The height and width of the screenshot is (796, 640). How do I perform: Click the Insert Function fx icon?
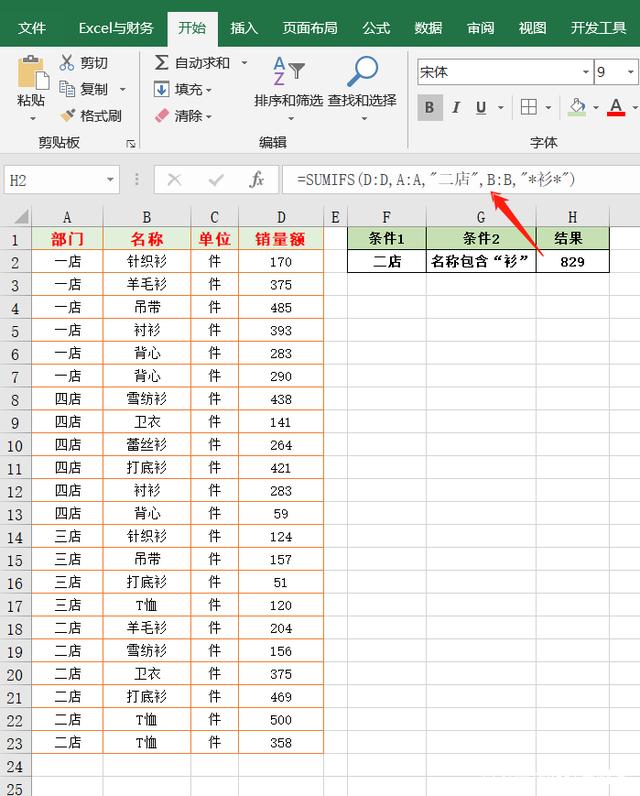click(257, 180)
